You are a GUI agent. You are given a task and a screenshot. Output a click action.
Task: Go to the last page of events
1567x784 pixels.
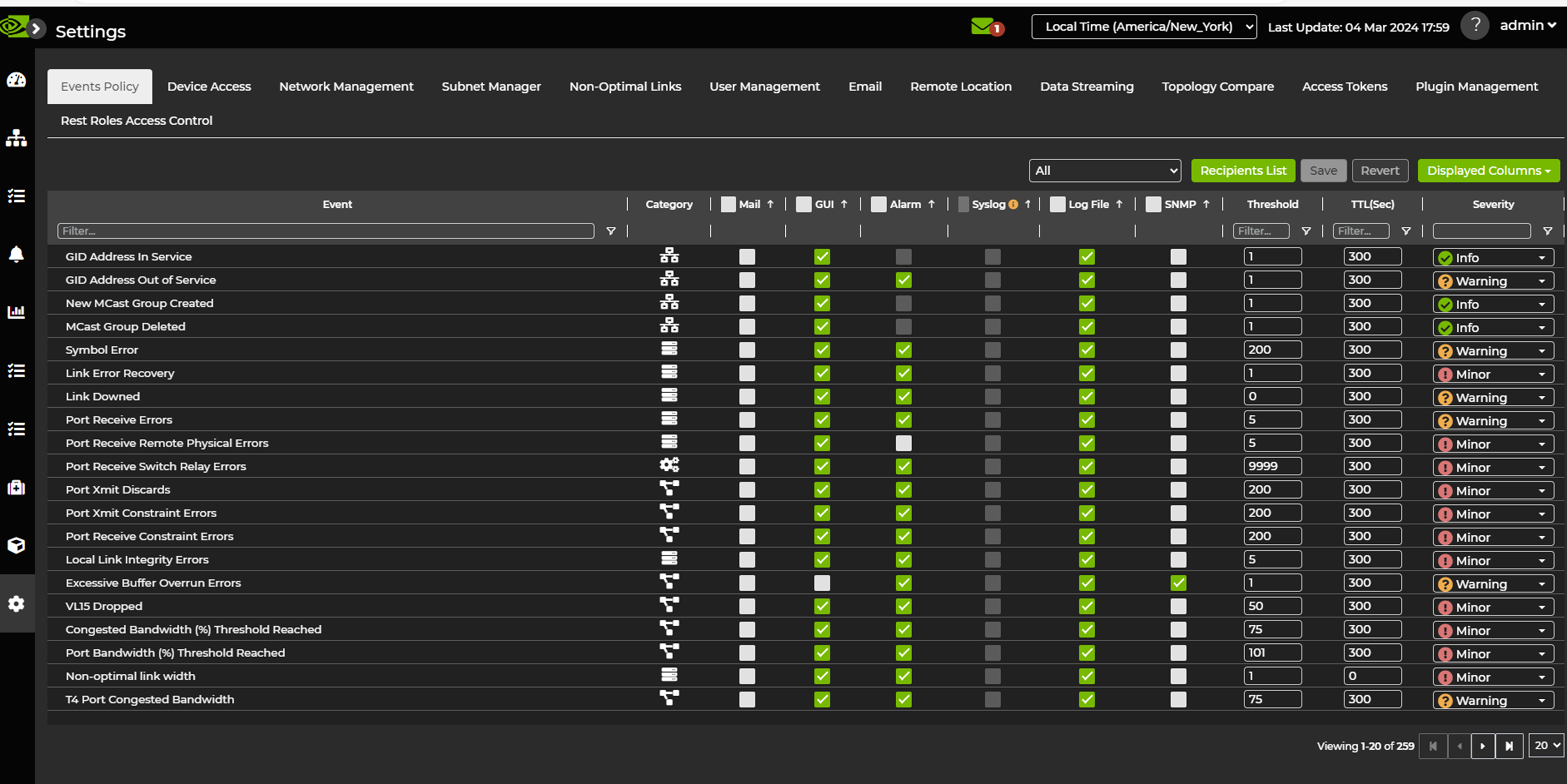click(1508, 746)
